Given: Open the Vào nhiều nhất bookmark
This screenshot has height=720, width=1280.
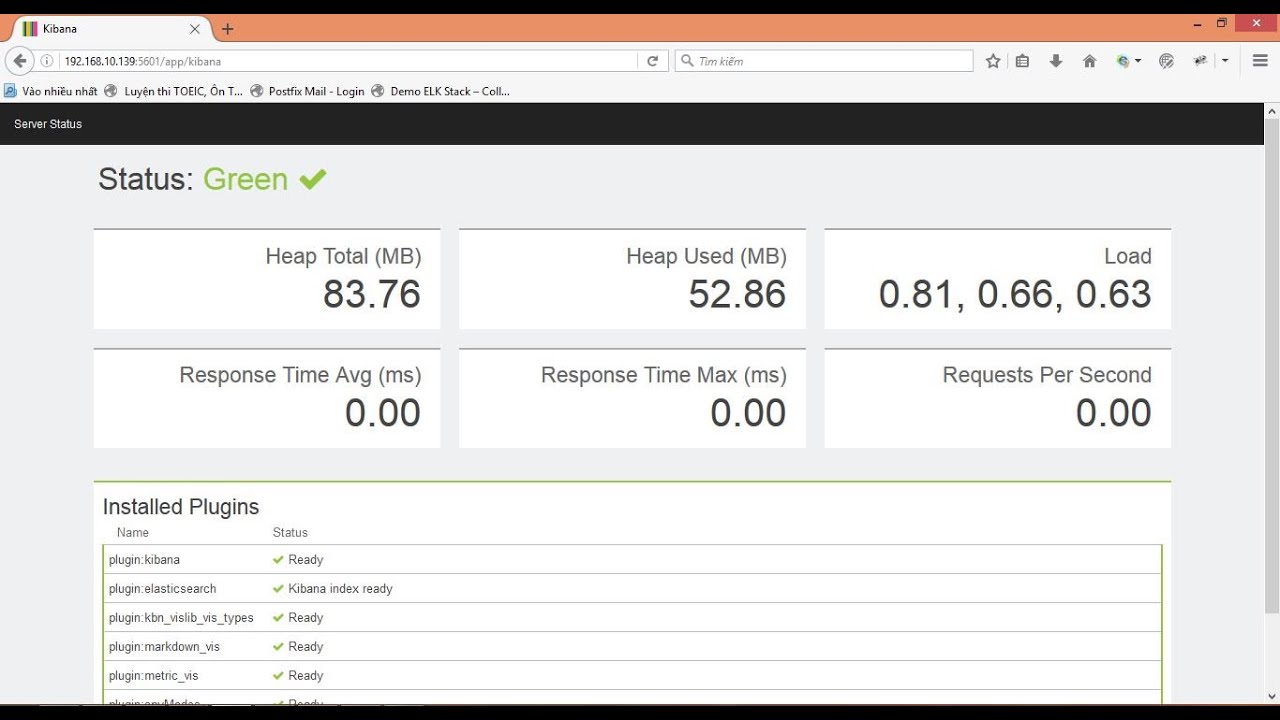Looking at the screenshot, I should 51,91.
